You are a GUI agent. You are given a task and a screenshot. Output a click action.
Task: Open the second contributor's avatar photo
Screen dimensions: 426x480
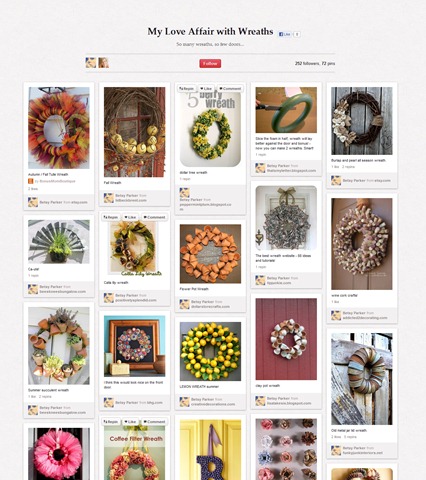[104, 63]
